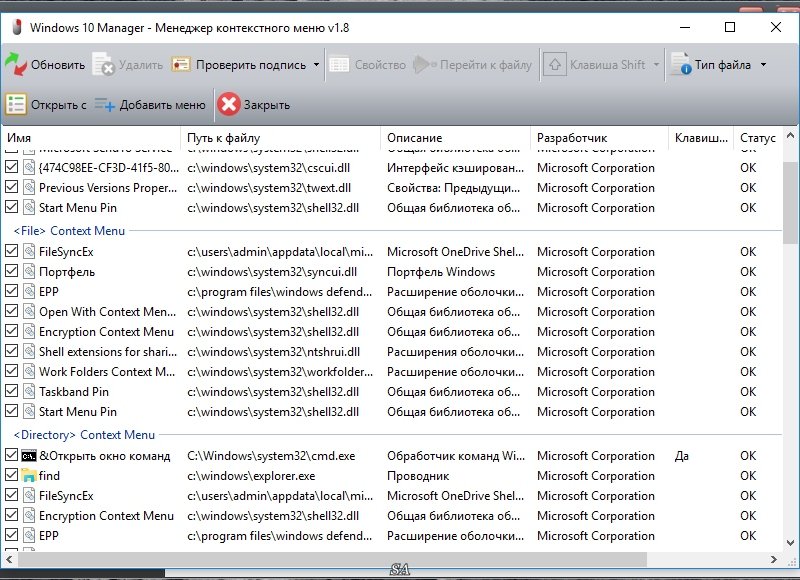Image resolution: width=800 pixels, height=580 pixels.
Task: Click the file icon beside {474C98EE-CF3D-41f5-80...
Action: [x=29, y=168]
